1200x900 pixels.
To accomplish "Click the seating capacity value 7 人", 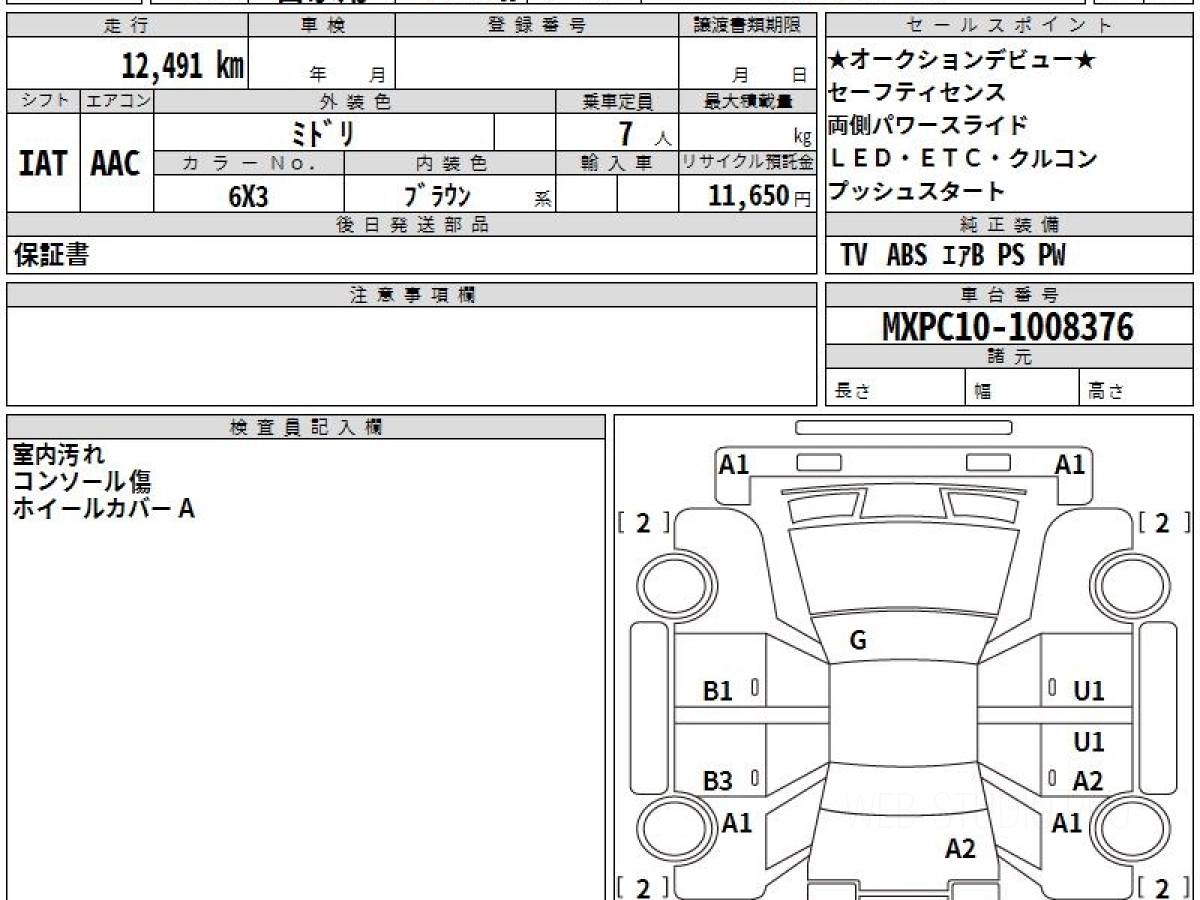I will click(644, 132).
